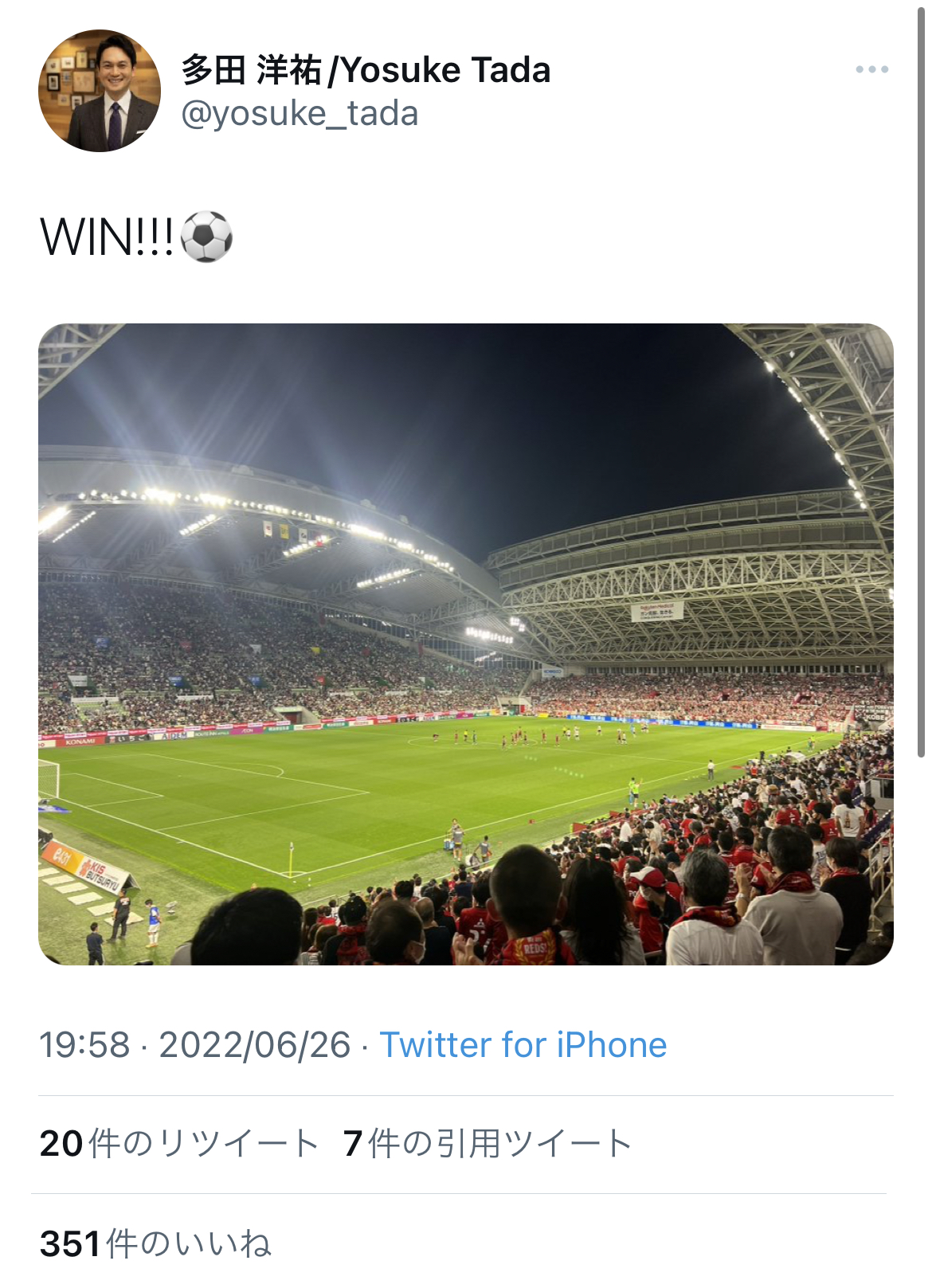Click the yellow corner flag in photo
The width and height of the screenshot is (932, 1288).
click(292, 859)
